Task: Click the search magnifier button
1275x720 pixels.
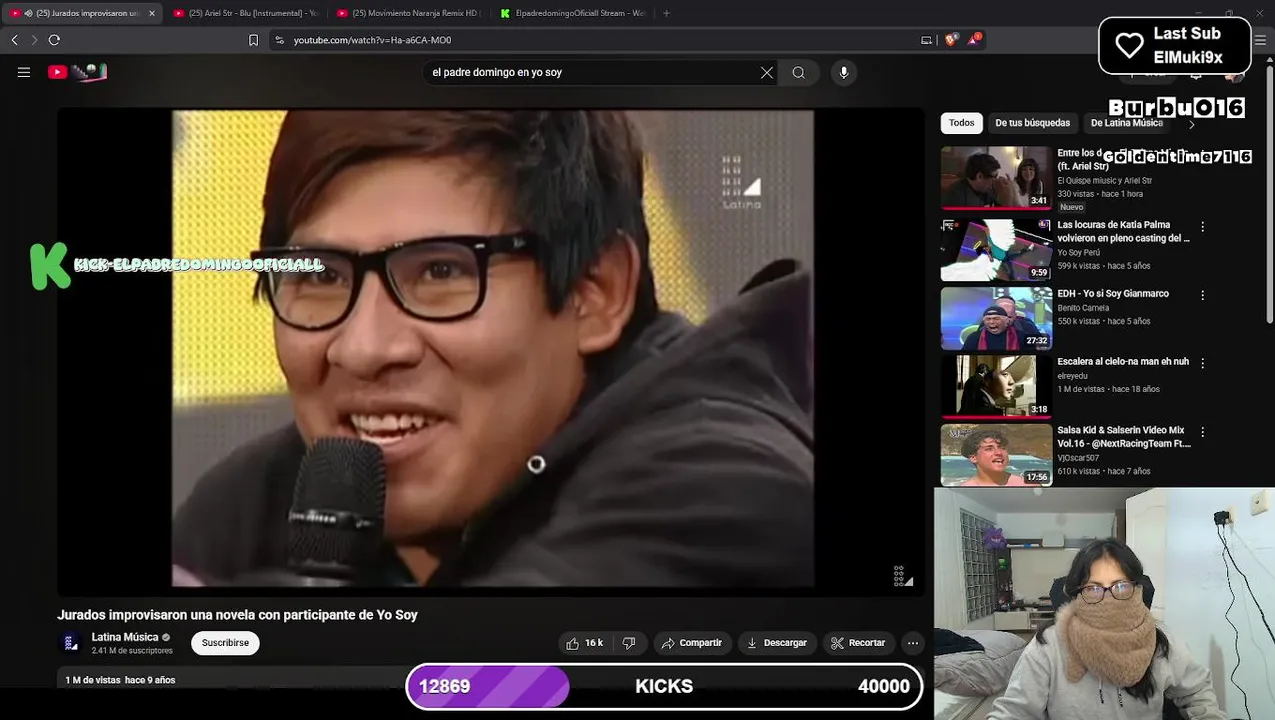Action: (x=799, y=72)
